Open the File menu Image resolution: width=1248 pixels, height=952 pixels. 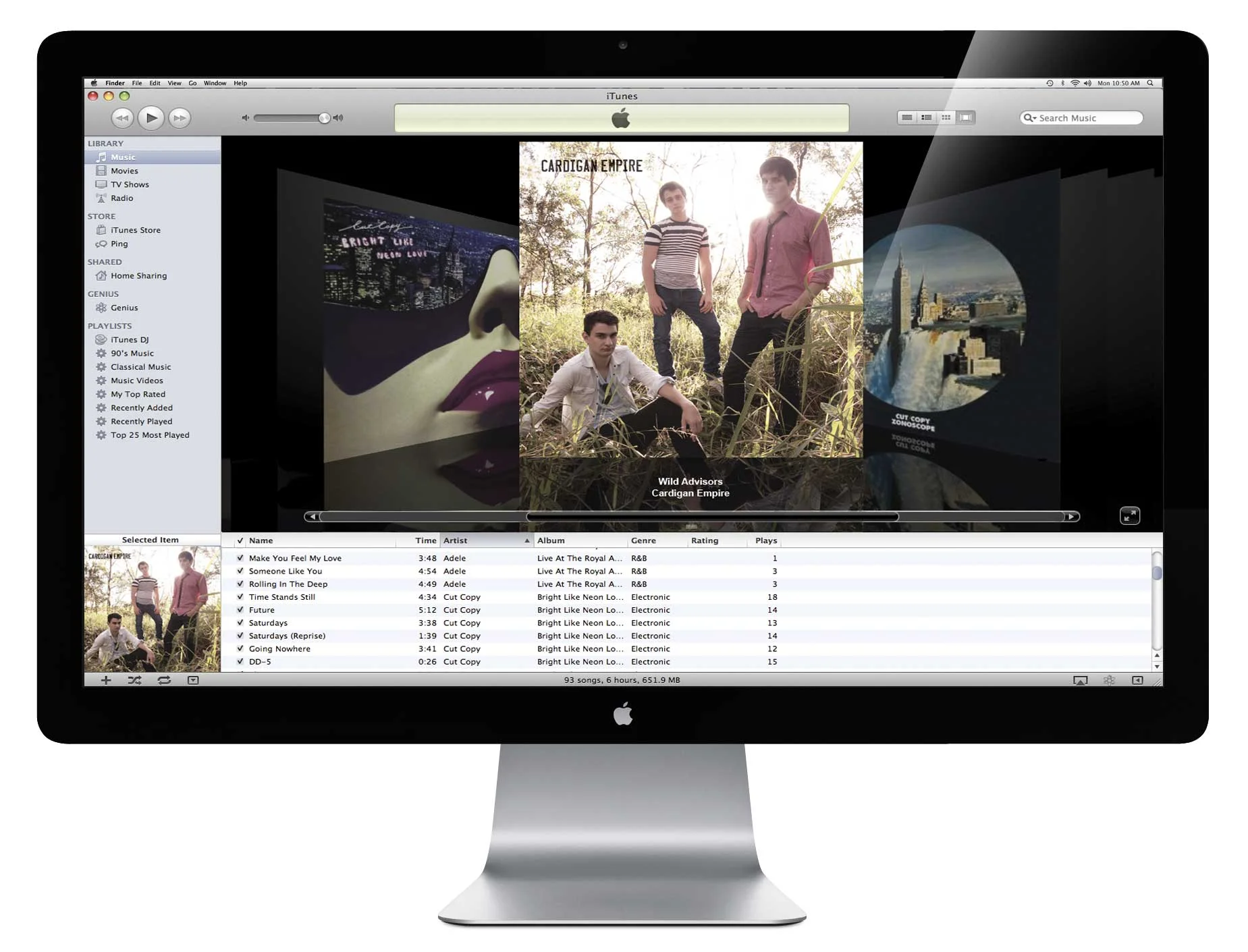point(137,83)
